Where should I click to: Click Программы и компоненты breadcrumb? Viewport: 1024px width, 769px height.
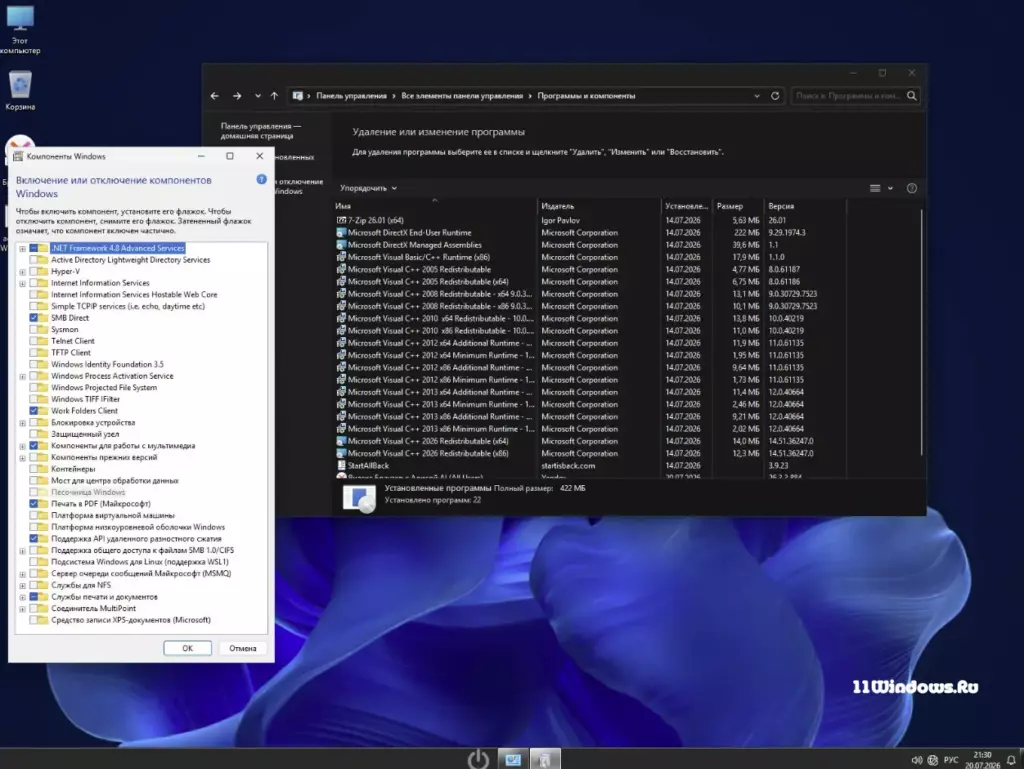[586, 96]
